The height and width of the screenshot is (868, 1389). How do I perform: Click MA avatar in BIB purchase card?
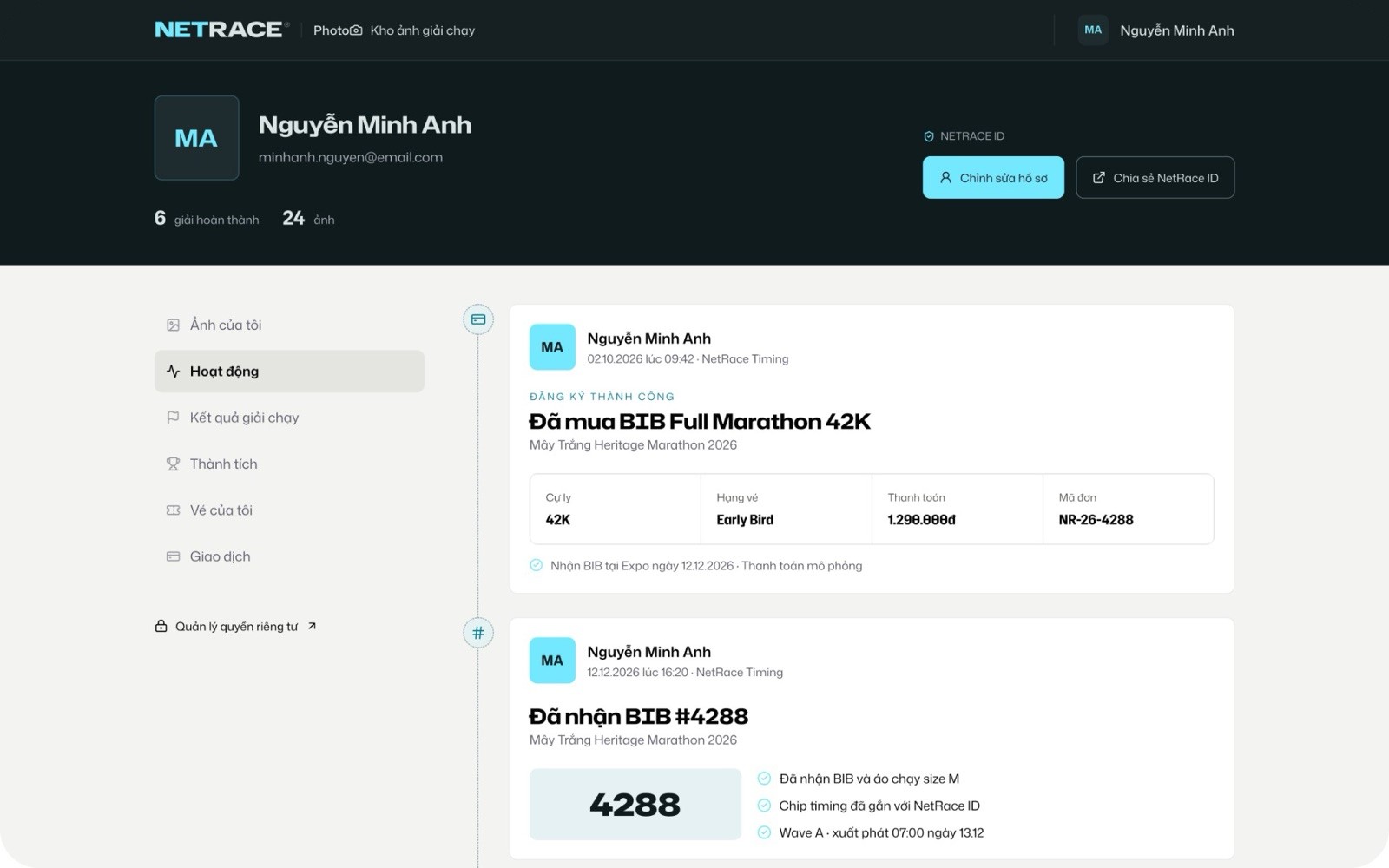click(x=552, y=347)
